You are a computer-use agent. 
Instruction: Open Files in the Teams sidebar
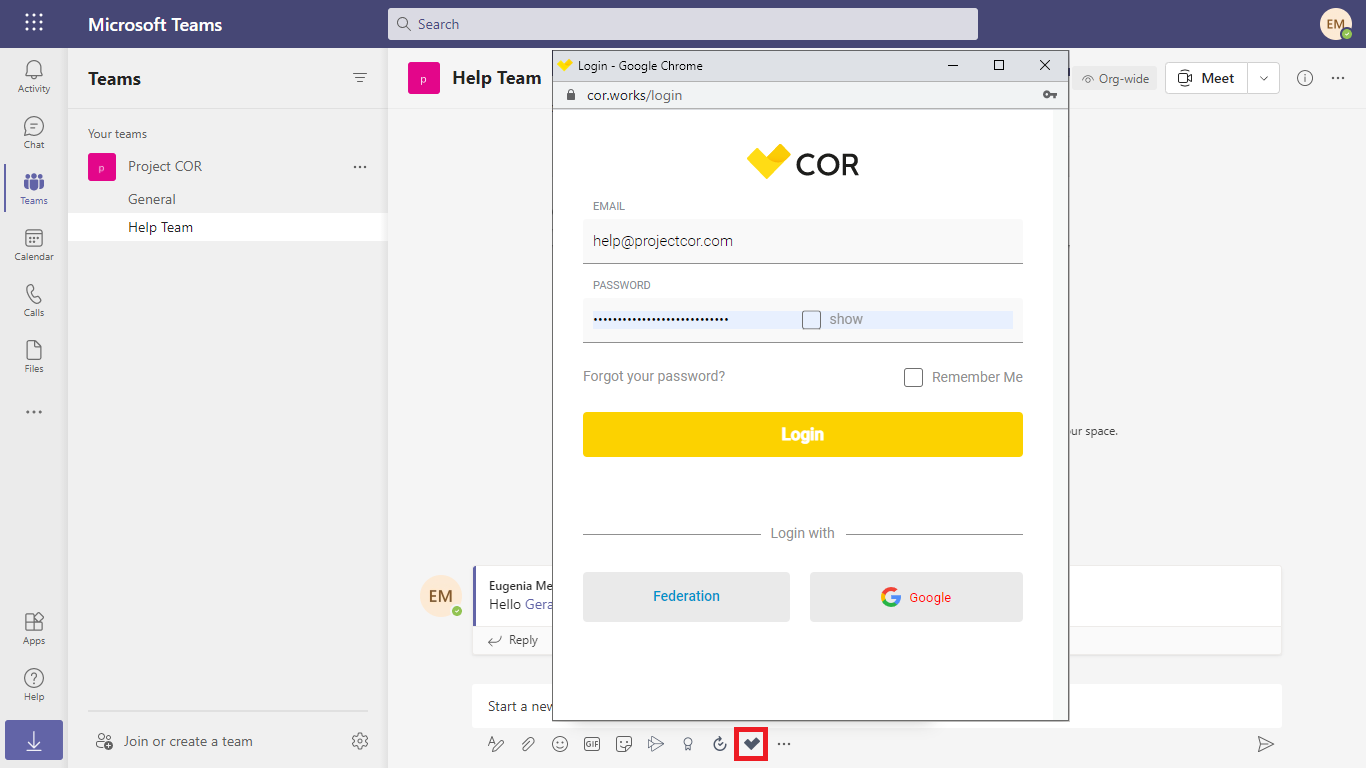pyautogui.click(x=34, y=356)
